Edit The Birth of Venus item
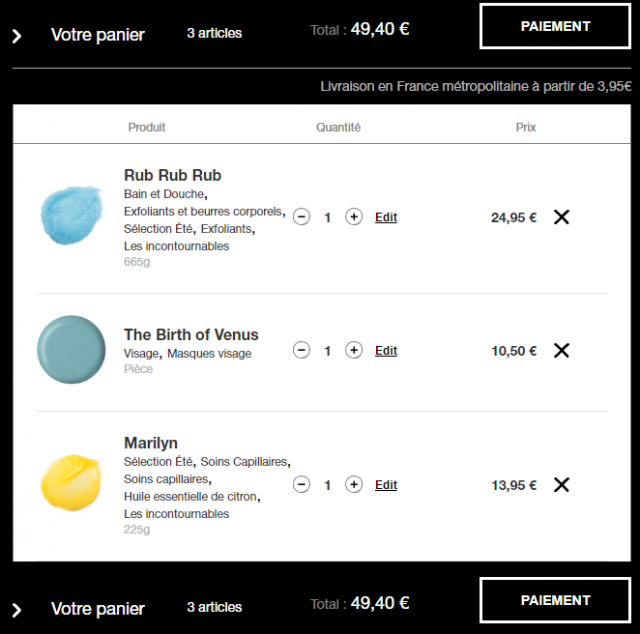This screenshot has height=634, width=640. pos(386,351)
